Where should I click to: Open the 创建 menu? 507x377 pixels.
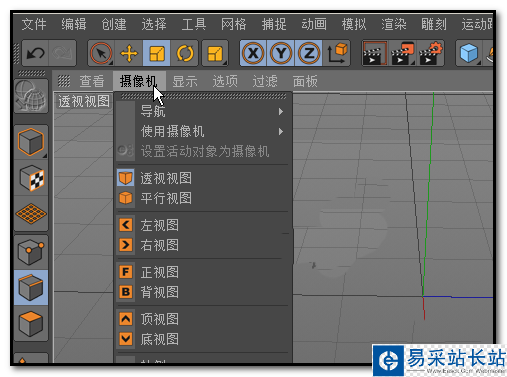pos(114,24)
